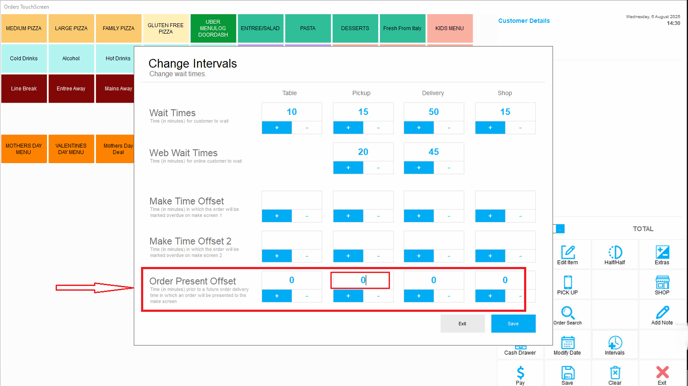Increase Order Present Offset Table with plus
Image resolution: width=688 pixels, height=386 pixels.
click(277, 296)
